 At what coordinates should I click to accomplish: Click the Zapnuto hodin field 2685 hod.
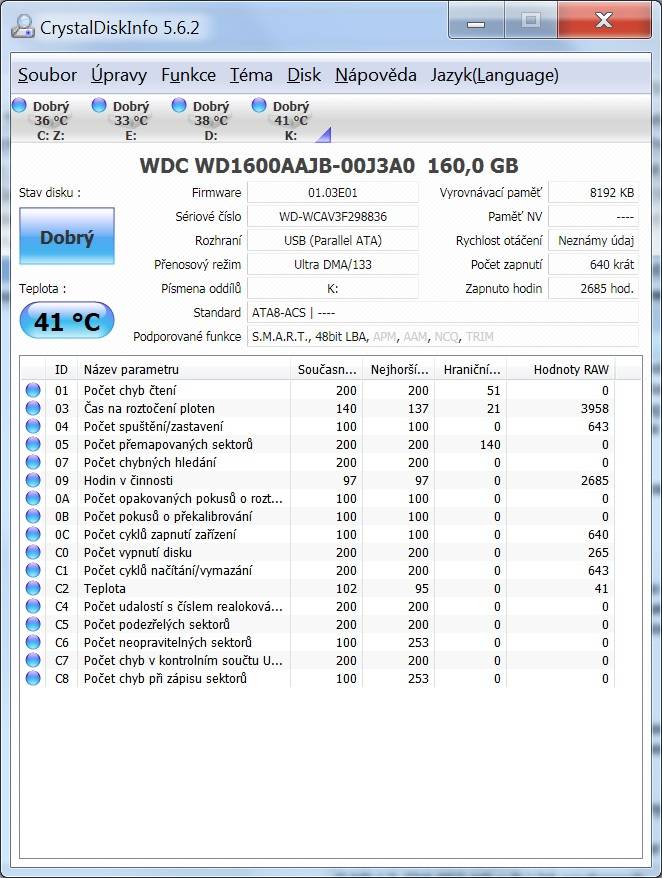point(593,289)
